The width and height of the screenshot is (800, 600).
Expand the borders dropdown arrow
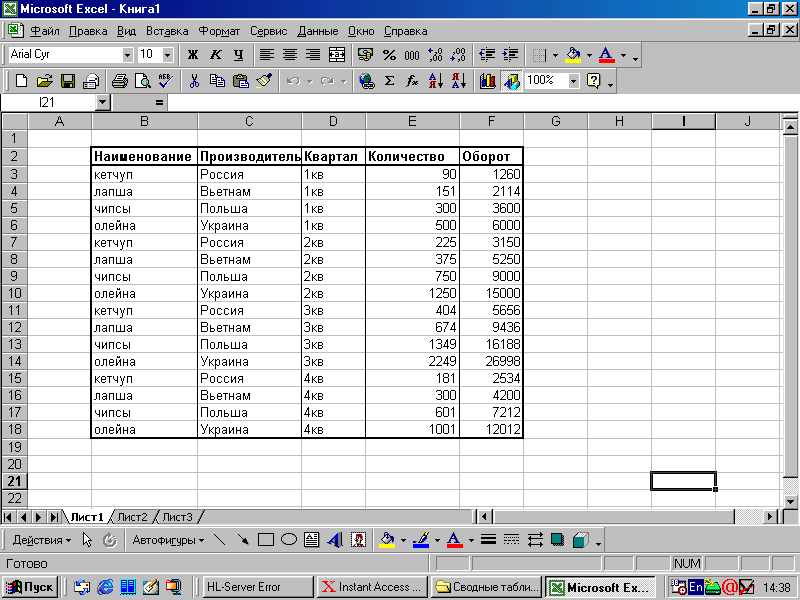pos(555,55)
